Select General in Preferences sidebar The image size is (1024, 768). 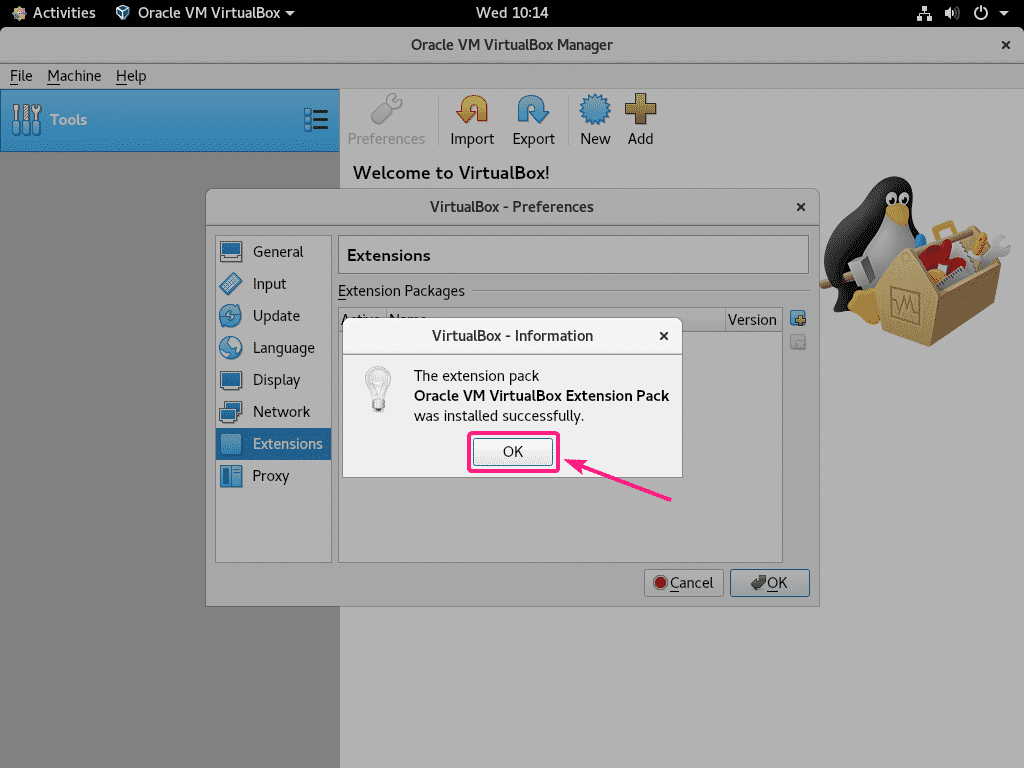(x=274, y=251)
